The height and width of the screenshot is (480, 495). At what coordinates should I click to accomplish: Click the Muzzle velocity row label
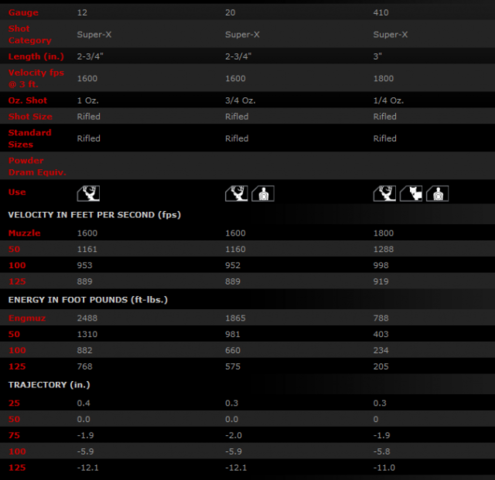point(24,233)
